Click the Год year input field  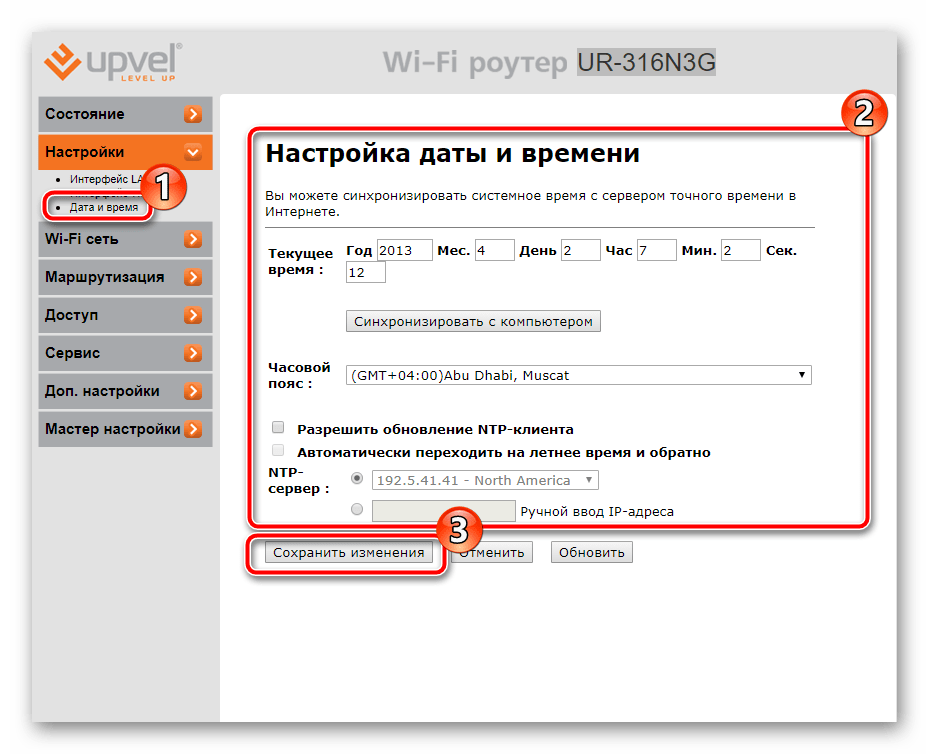(404, 250)
